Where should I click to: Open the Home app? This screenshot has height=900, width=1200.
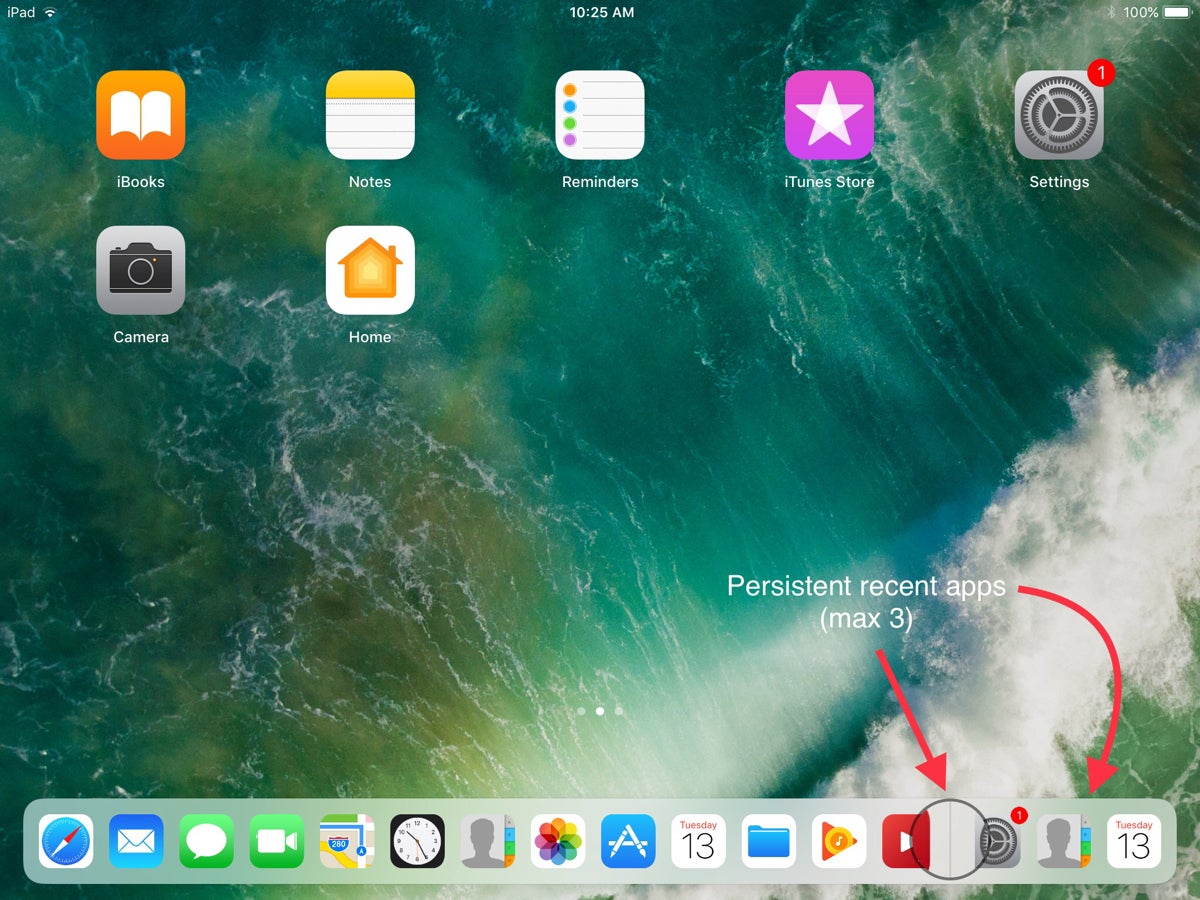[x=370, y=270]
